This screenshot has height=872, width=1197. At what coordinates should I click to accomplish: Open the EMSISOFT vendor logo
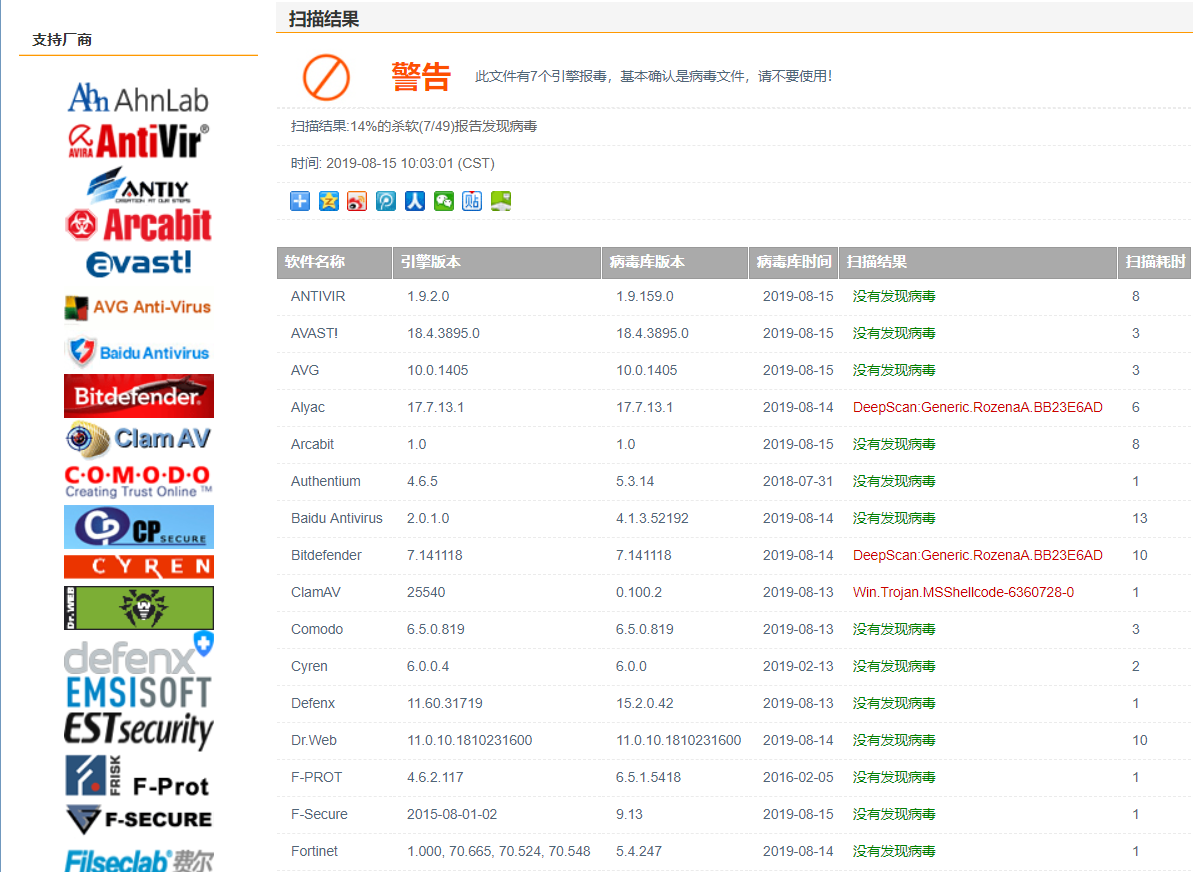click(x=138, y=693)
